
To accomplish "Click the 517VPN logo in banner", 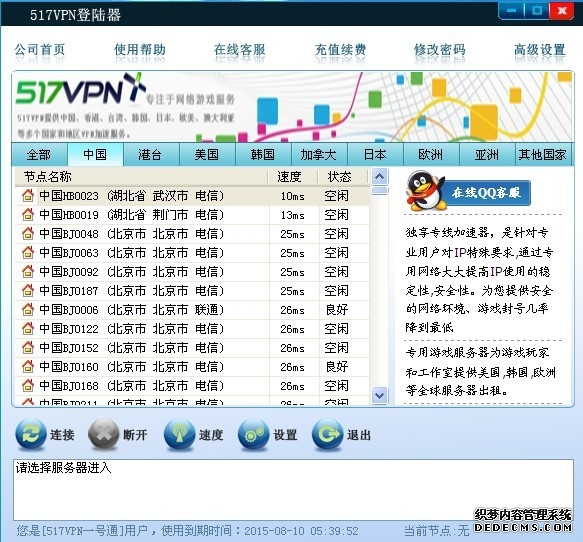I will click(80, 89).
